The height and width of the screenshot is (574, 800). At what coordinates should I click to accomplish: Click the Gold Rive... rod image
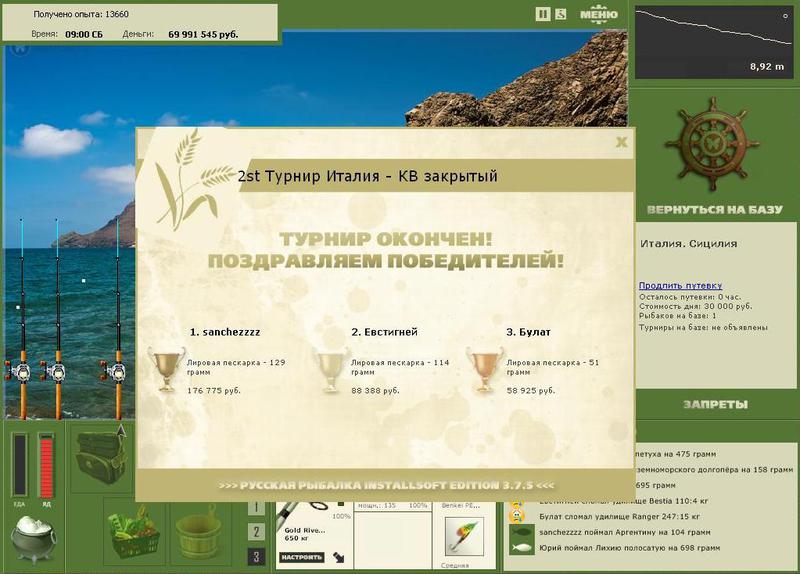click(x=306, y=512)
